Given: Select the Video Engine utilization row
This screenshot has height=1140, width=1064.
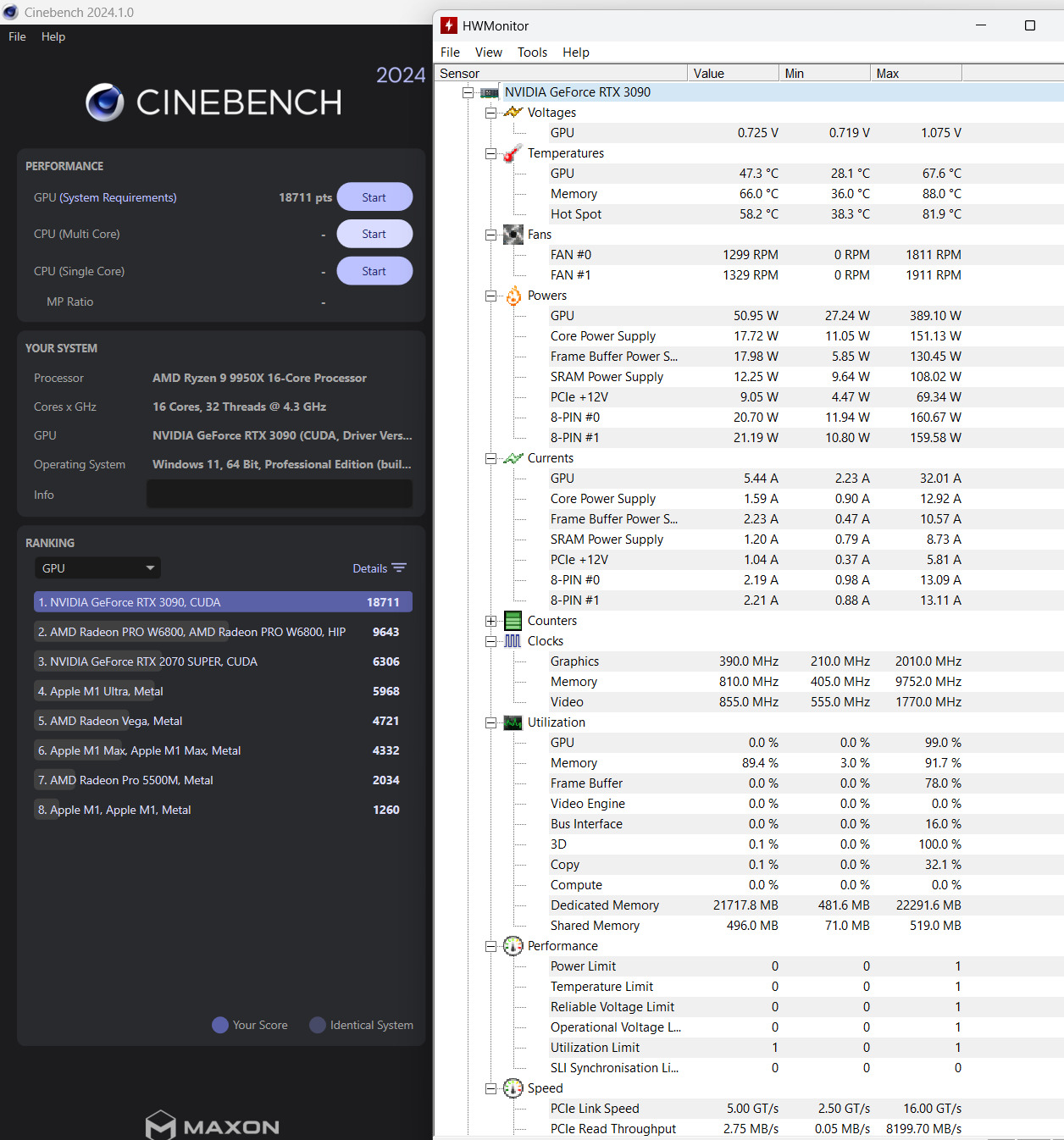Looking at the screenshot, I should pyautogui.click(x=756, y=804).
